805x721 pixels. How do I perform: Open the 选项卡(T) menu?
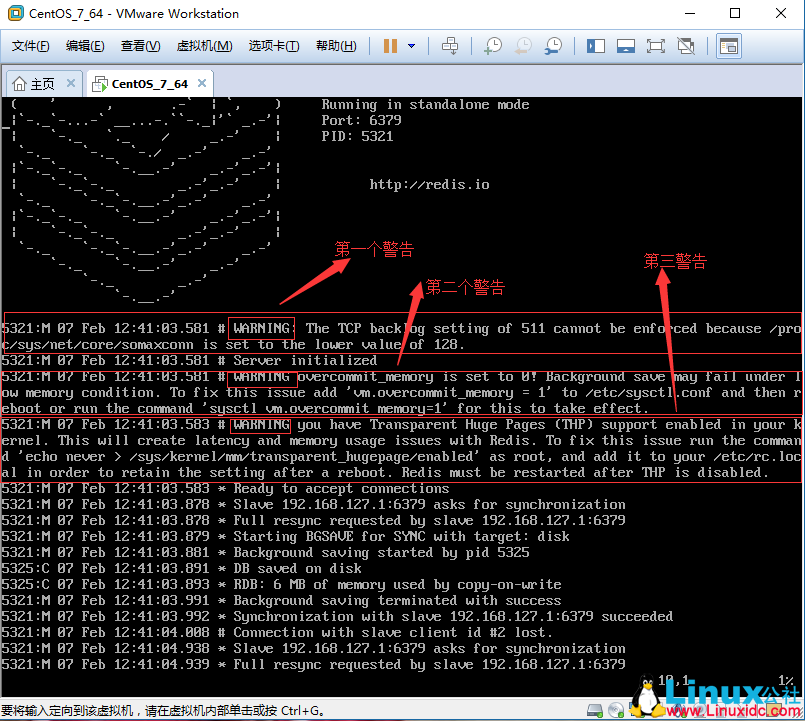[274, 46]
